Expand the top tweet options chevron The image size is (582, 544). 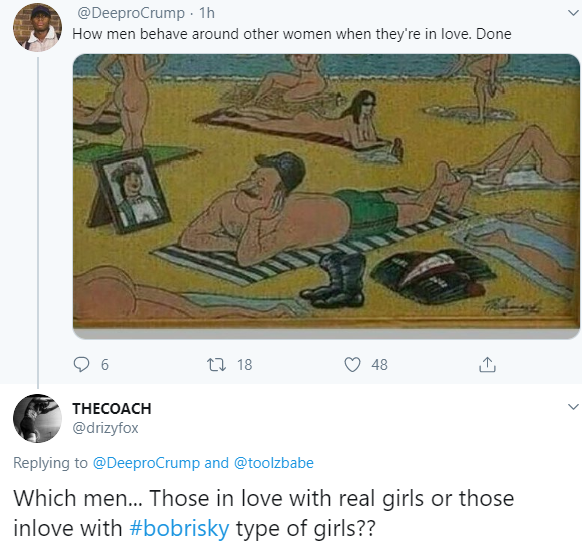(573, 13)
